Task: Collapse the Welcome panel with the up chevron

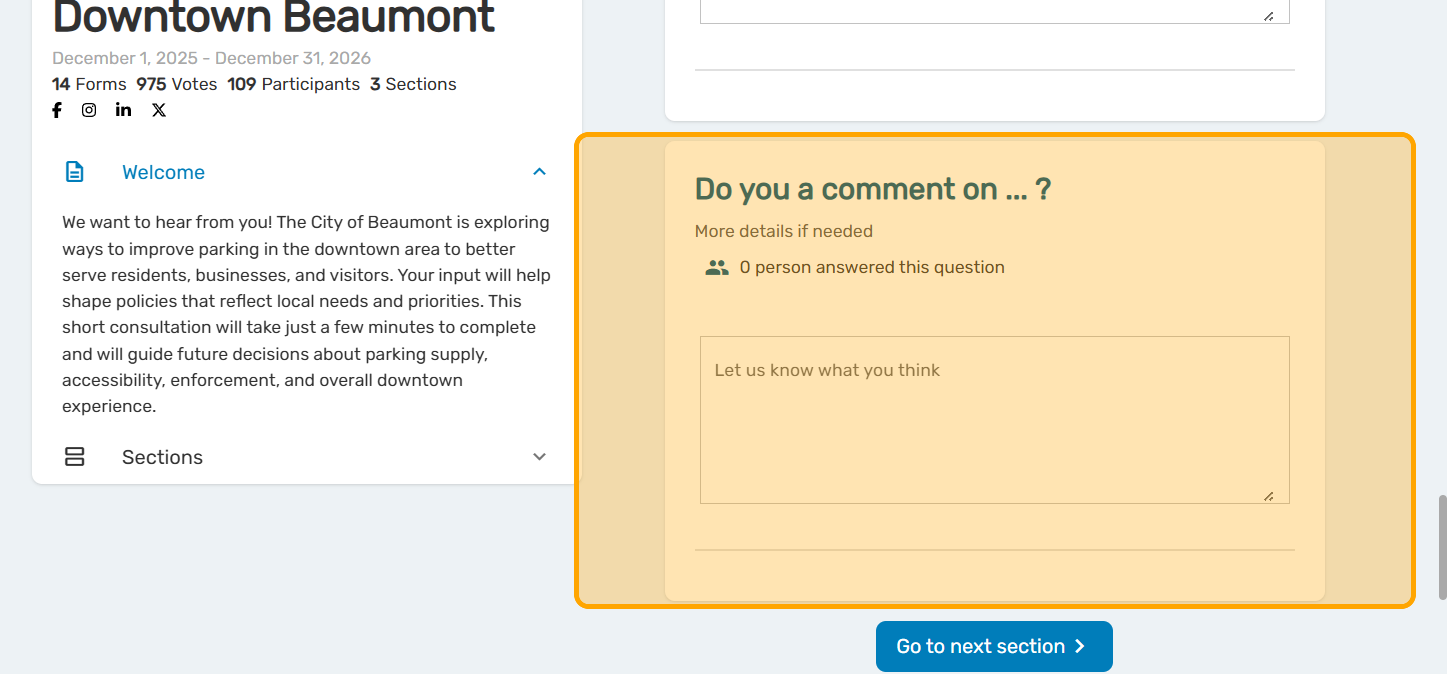Action: point(539,172)
